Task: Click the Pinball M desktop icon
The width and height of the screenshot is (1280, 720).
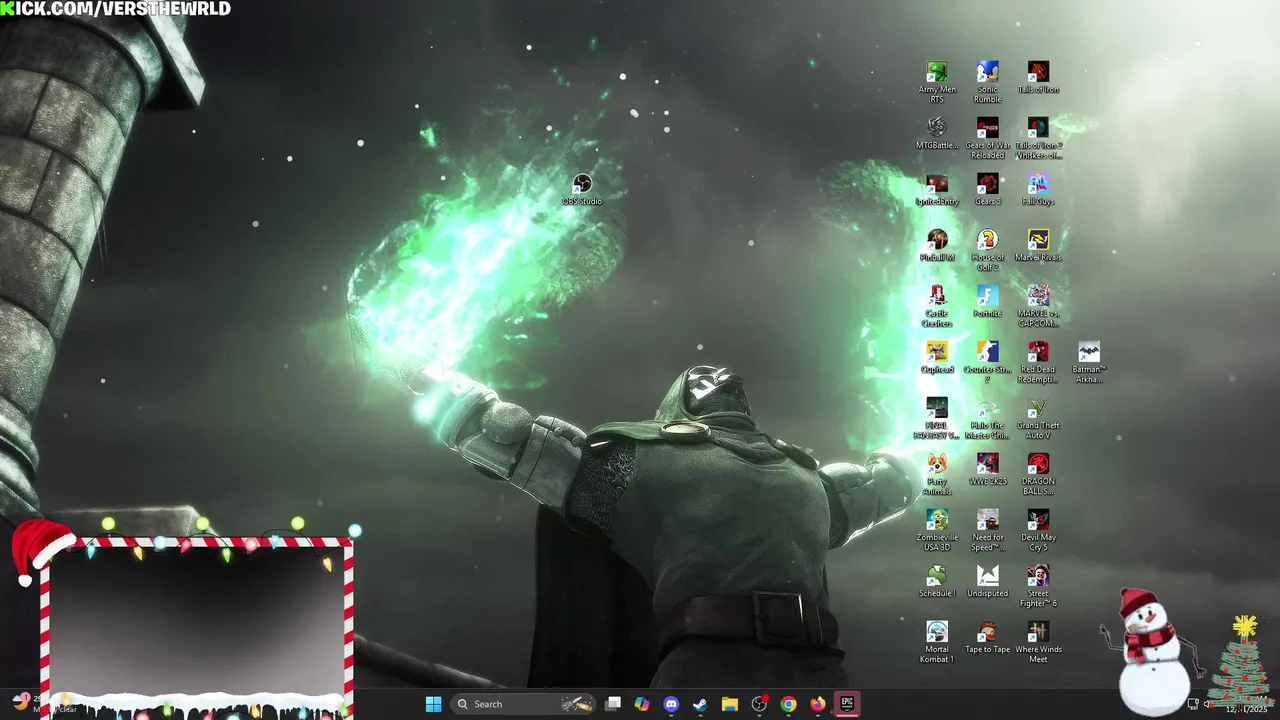Action: [937, 245]
